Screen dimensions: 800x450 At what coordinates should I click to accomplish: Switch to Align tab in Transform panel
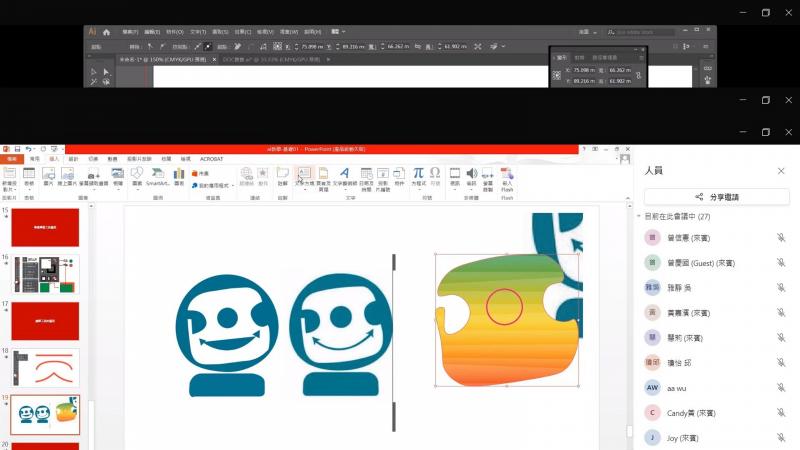pyautogui.click(x=579, y=58)
